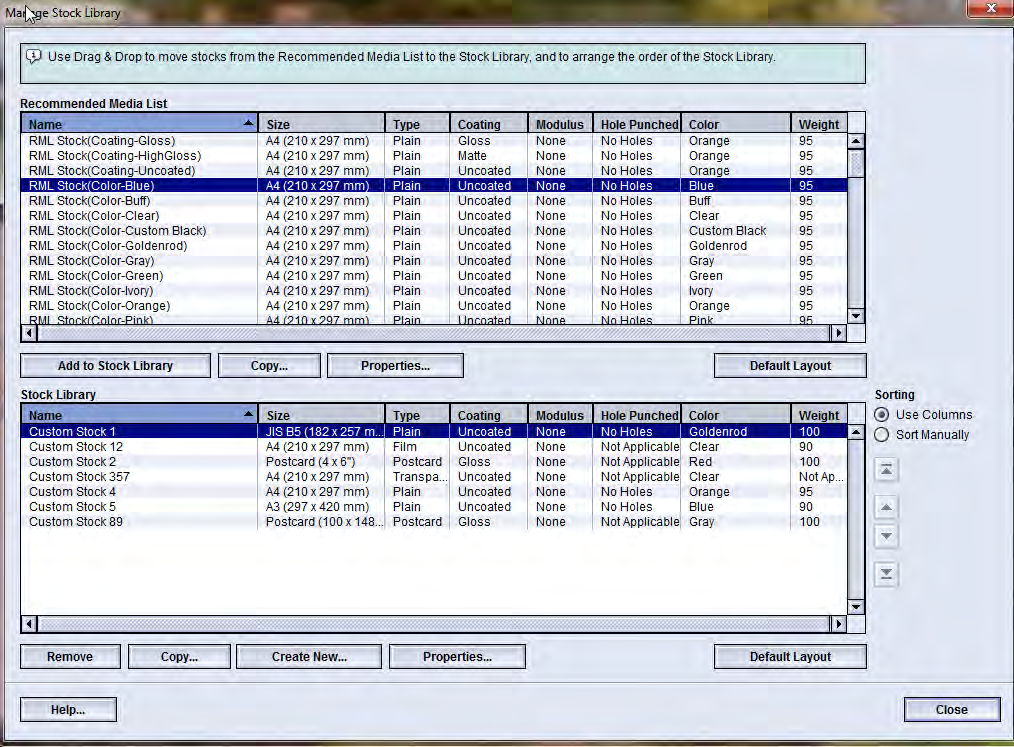Close the Manage Stock Library window
This screenshot has height=747, width=1014.
tap(991, 8)
